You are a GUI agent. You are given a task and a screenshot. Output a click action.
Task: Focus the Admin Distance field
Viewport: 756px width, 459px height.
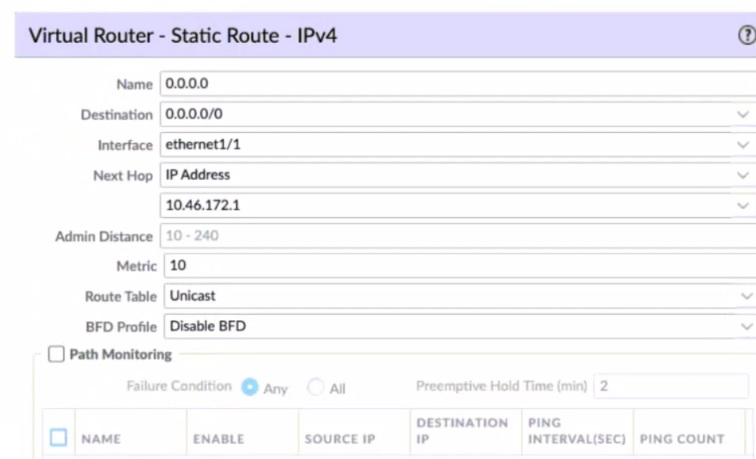point(450,236)
